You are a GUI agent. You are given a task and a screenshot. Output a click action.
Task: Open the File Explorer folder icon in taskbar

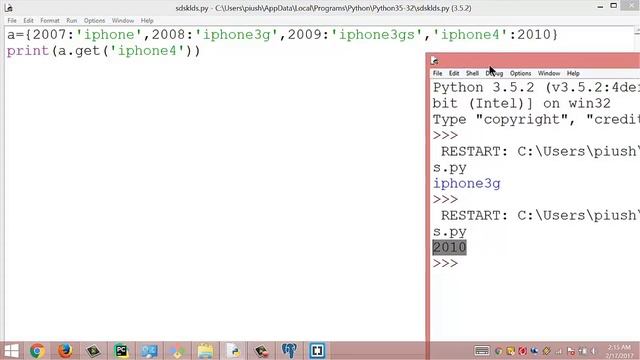205,351
